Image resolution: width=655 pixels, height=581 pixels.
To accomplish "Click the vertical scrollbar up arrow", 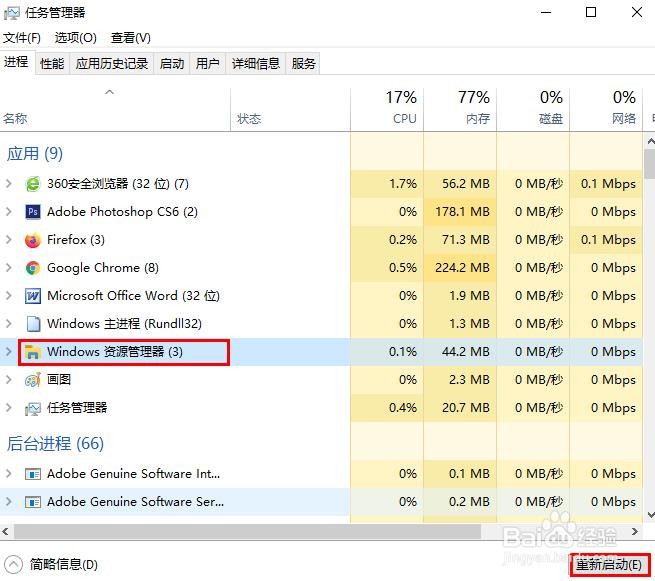I will pyautogui.click(x=650, y=142).
